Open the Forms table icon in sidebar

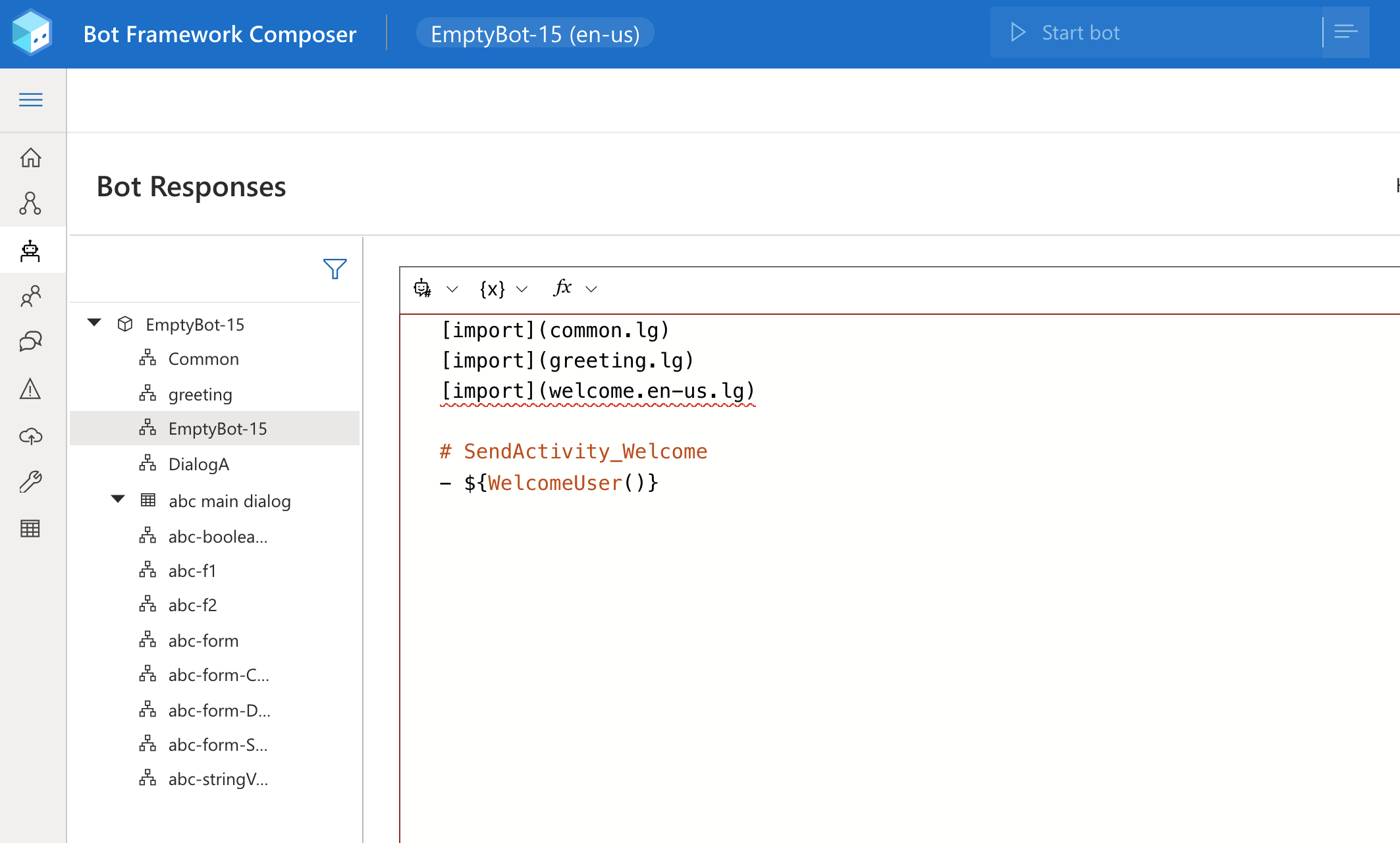coord(30,528)
